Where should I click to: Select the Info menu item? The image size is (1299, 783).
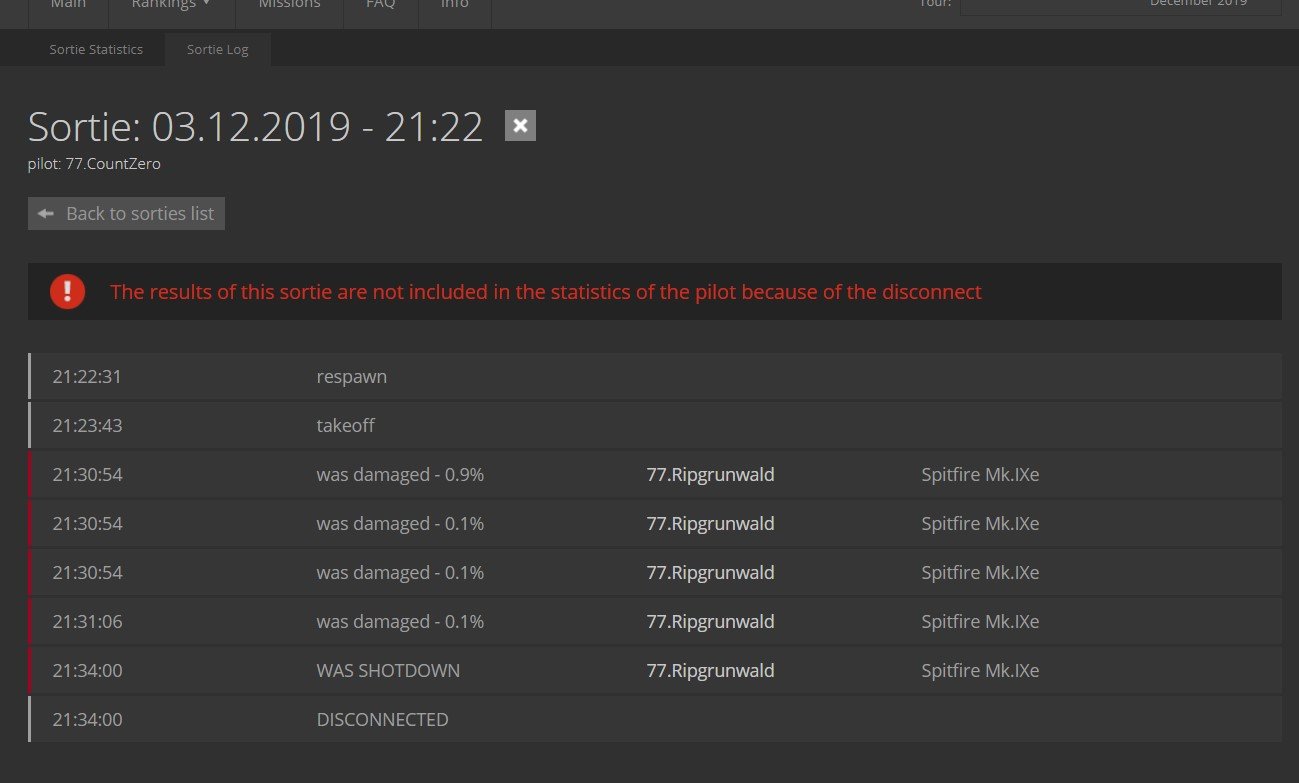pyautogui.click(x=455, y=5)
